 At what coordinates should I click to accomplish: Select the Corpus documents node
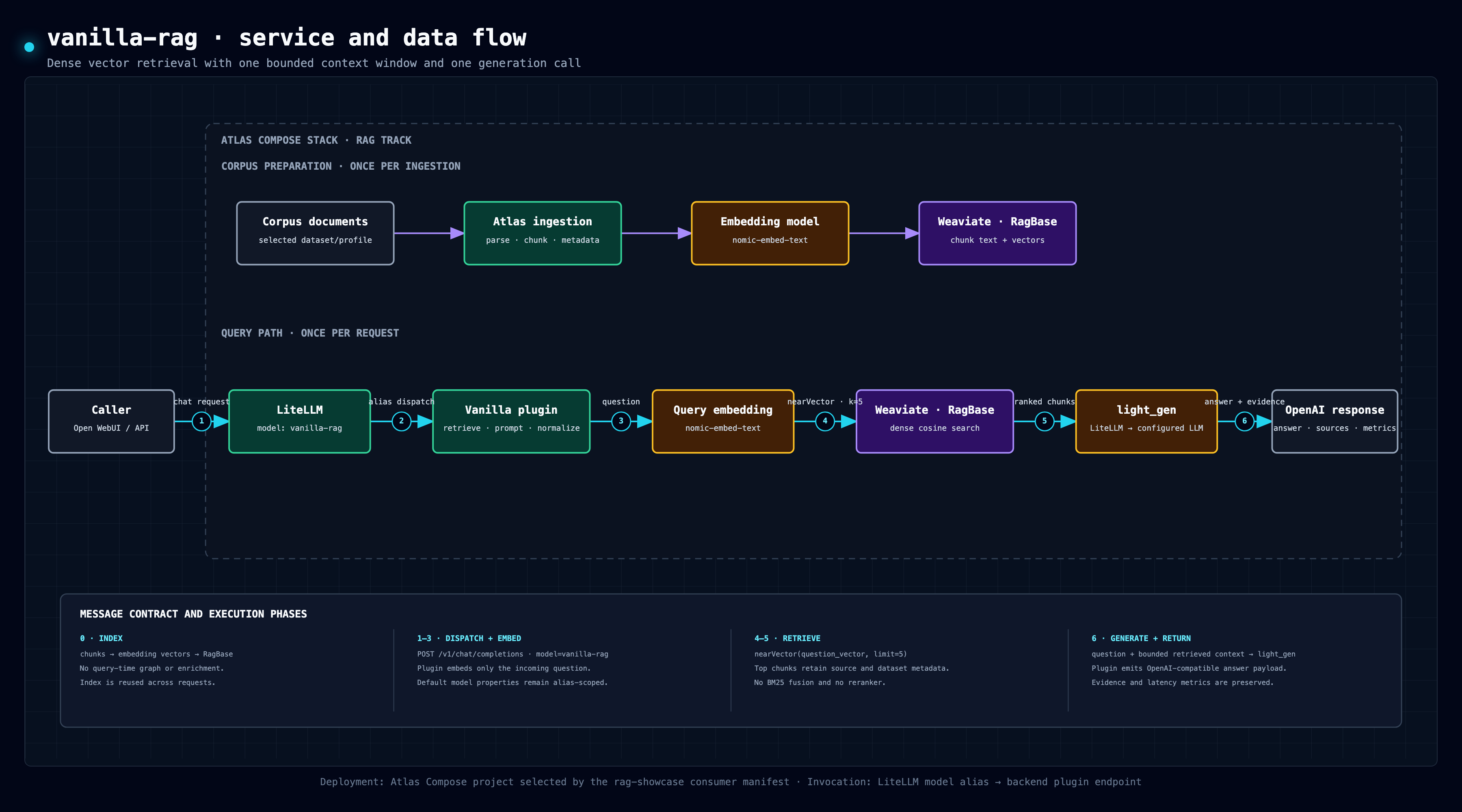click(315, 233)
